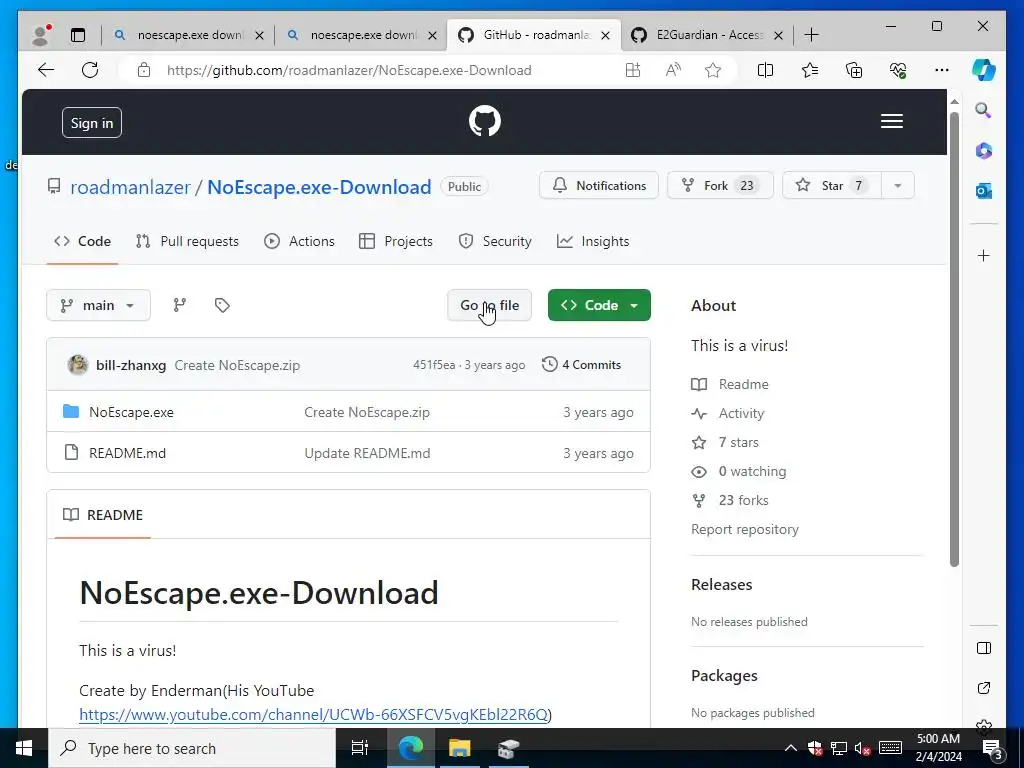Viewport: 1024px width, 768px height.
Task: Open the tab actions menu icon
Action: 78,35
